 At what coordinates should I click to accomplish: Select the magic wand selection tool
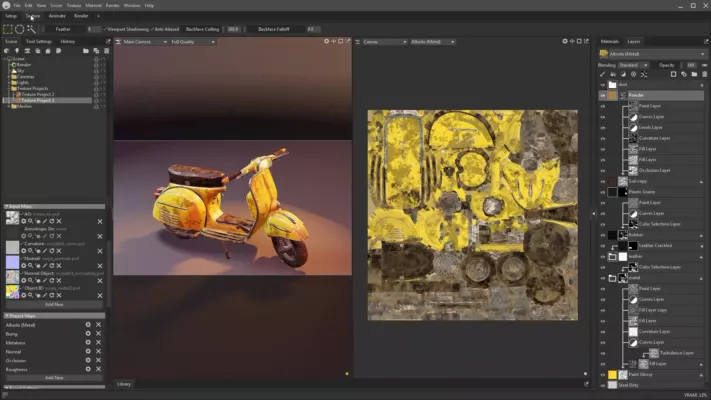click(x=31, y=29)
